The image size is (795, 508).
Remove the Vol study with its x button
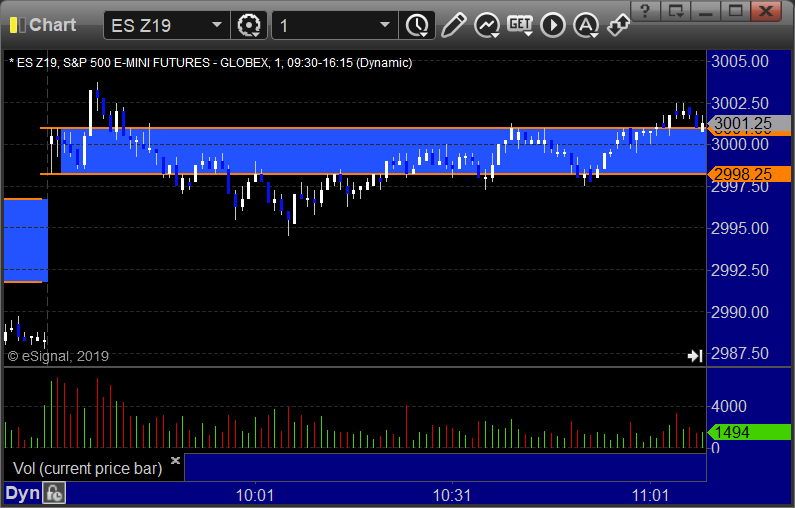175,460
